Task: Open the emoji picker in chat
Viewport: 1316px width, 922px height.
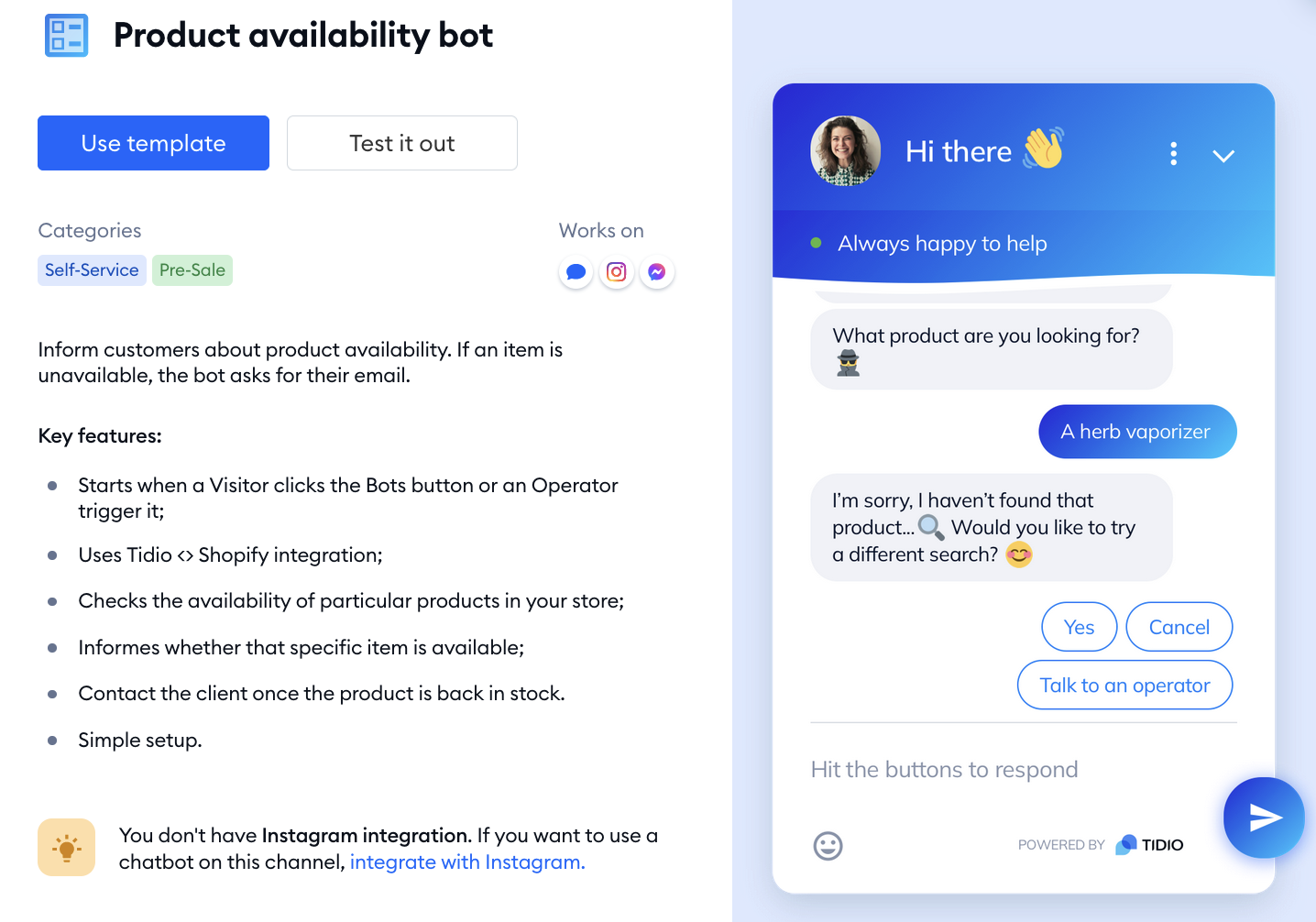Action: tap(828, 845)
